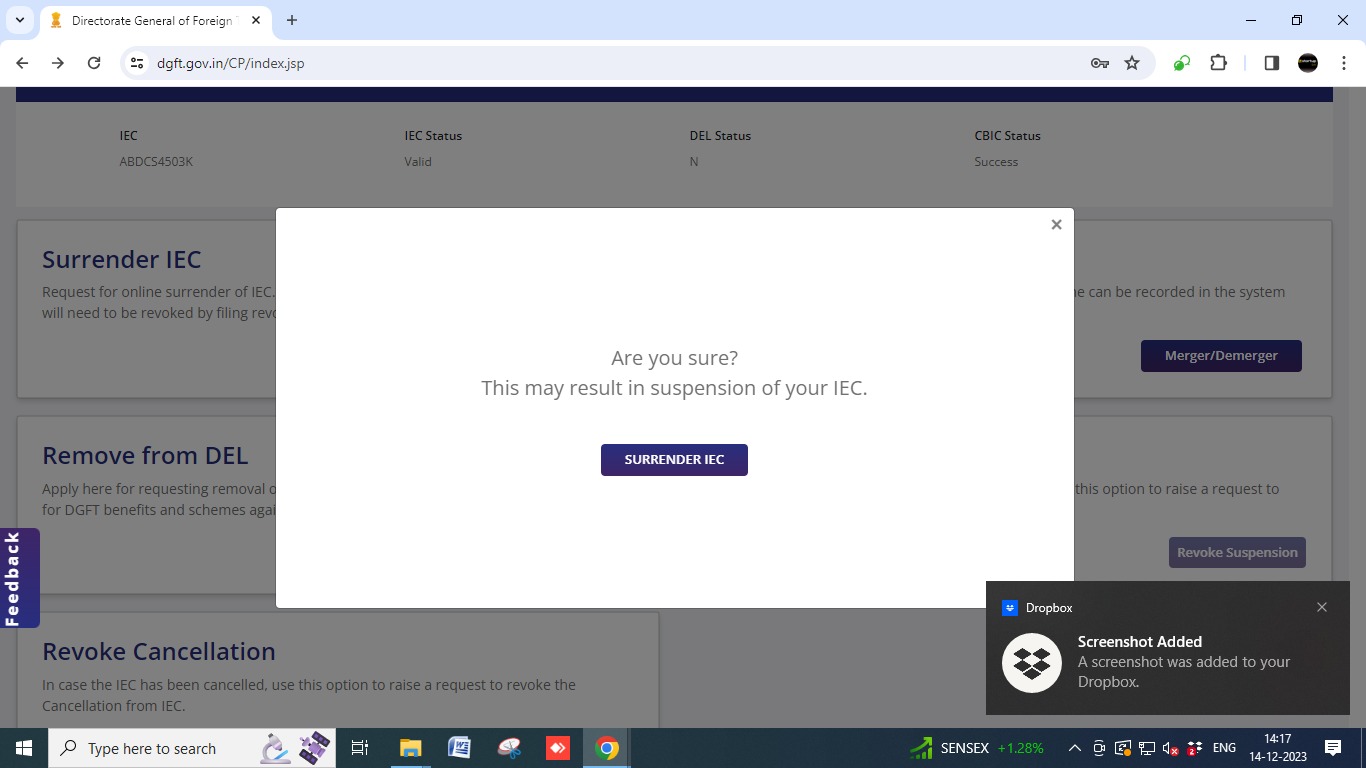Select the IEC value ABDCS4503K
This screenshot has width=1366, height=768.
tap(156, 162)
